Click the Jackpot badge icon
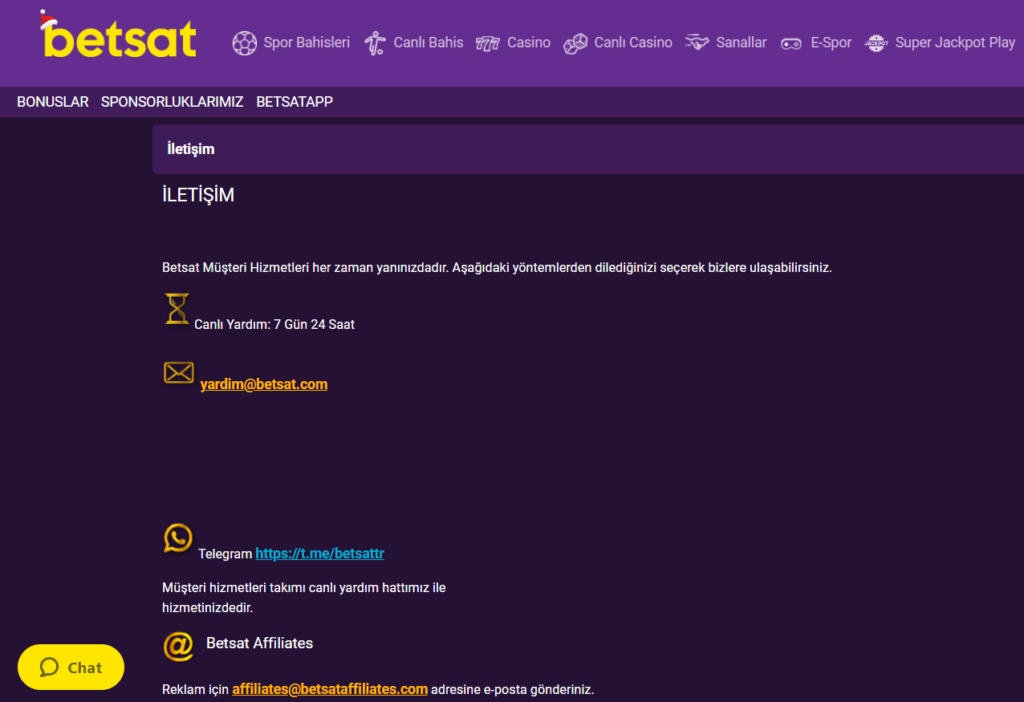 pyautogui.click(x=876, y=43)
